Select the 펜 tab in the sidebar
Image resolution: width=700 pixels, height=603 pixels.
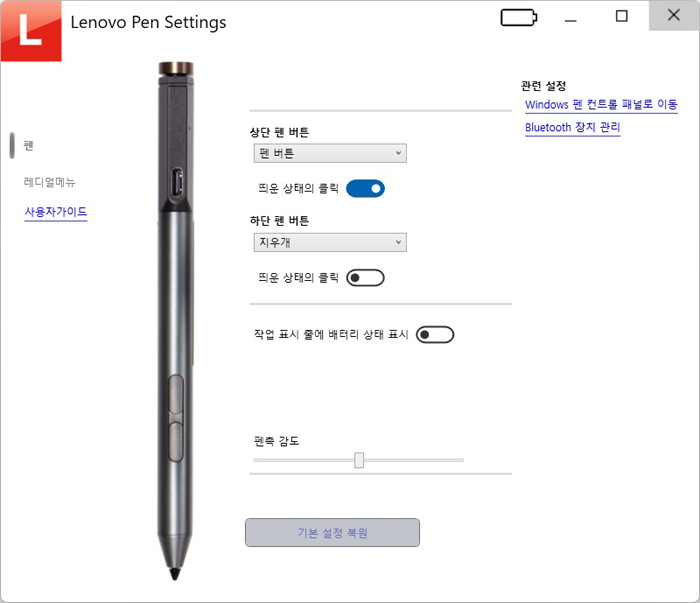click(28, 146)
